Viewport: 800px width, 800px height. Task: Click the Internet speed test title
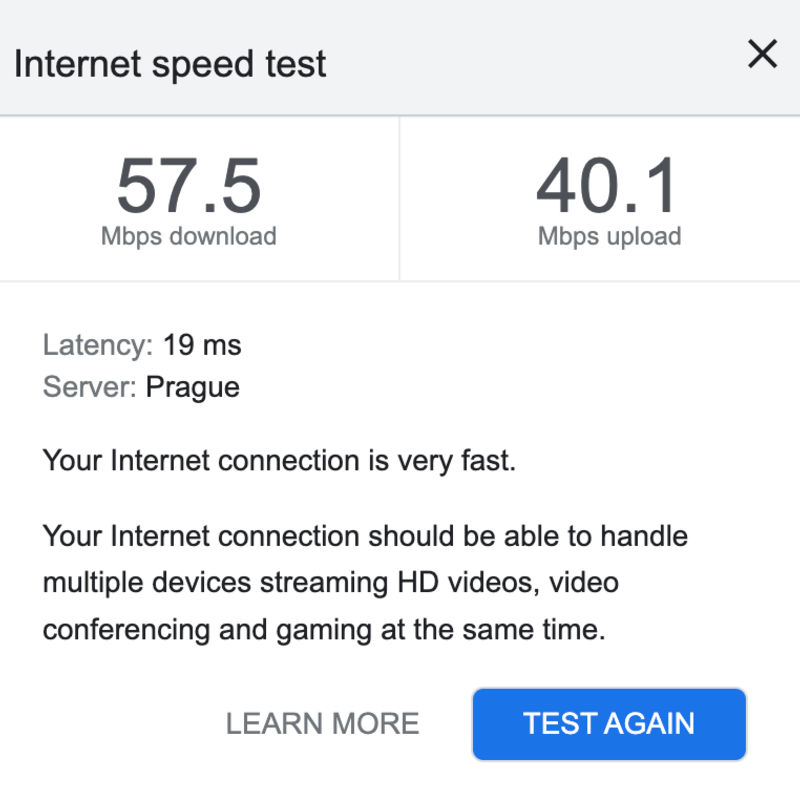pos(171,63)
